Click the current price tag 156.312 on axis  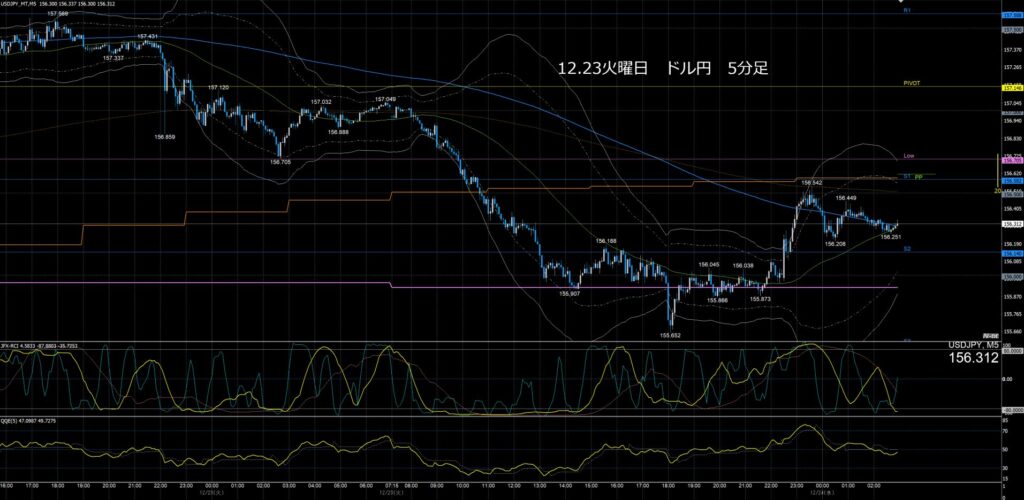click(x=1011, y=224)
